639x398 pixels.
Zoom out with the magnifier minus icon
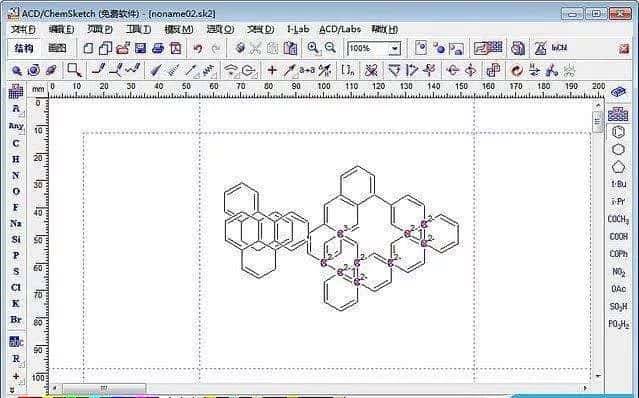[331, 48]
